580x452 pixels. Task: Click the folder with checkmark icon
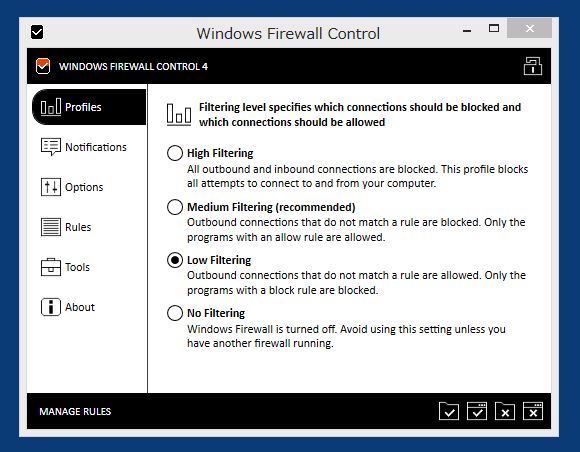tap(449, 411)
